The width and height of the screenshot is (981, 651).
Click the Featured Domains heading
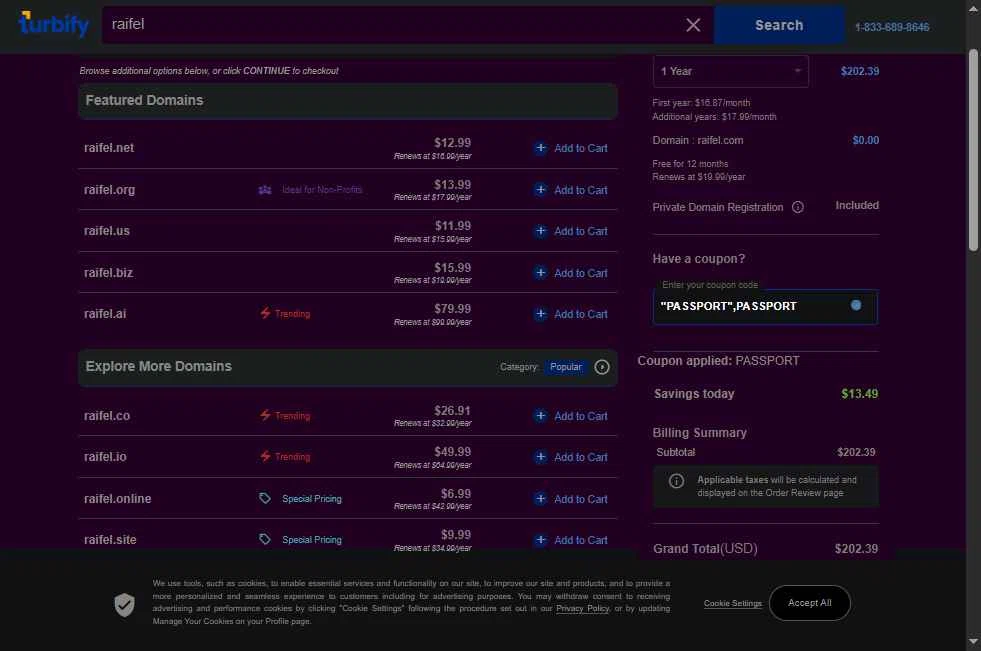tap(145, 101)
